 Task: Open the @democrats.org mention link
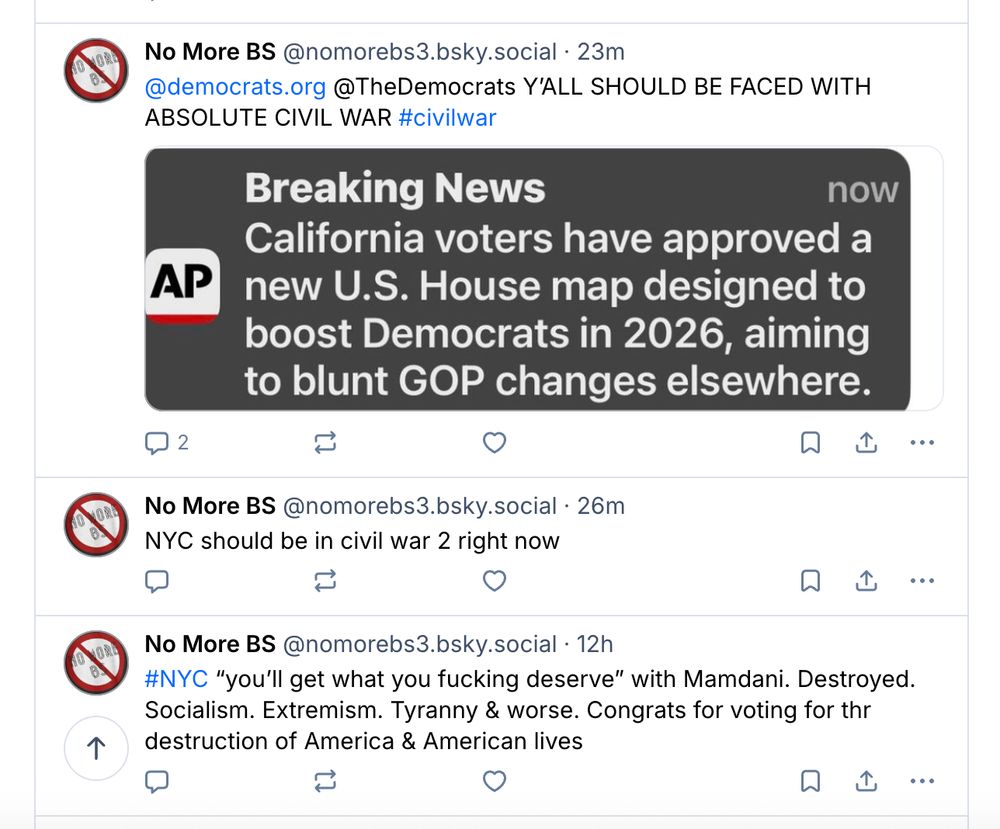click(235, 87)
